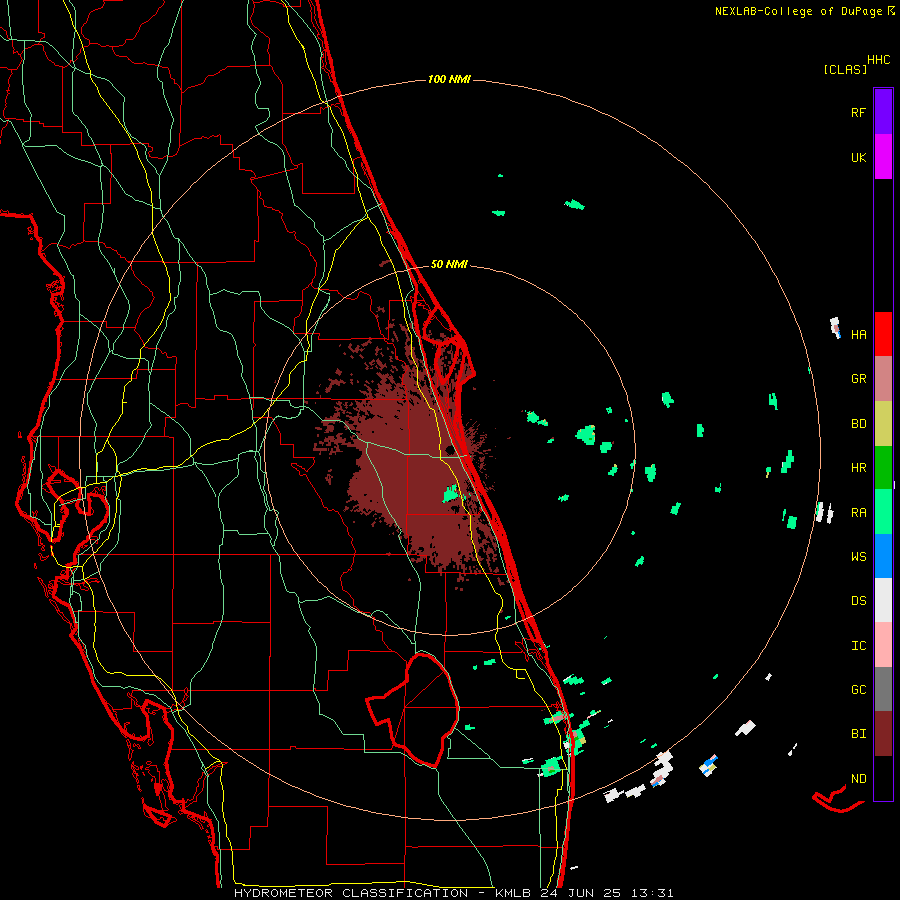Pick the RA light green legend swatch
The width and height of the screenshot is (900, 900).
coord(883,512)
